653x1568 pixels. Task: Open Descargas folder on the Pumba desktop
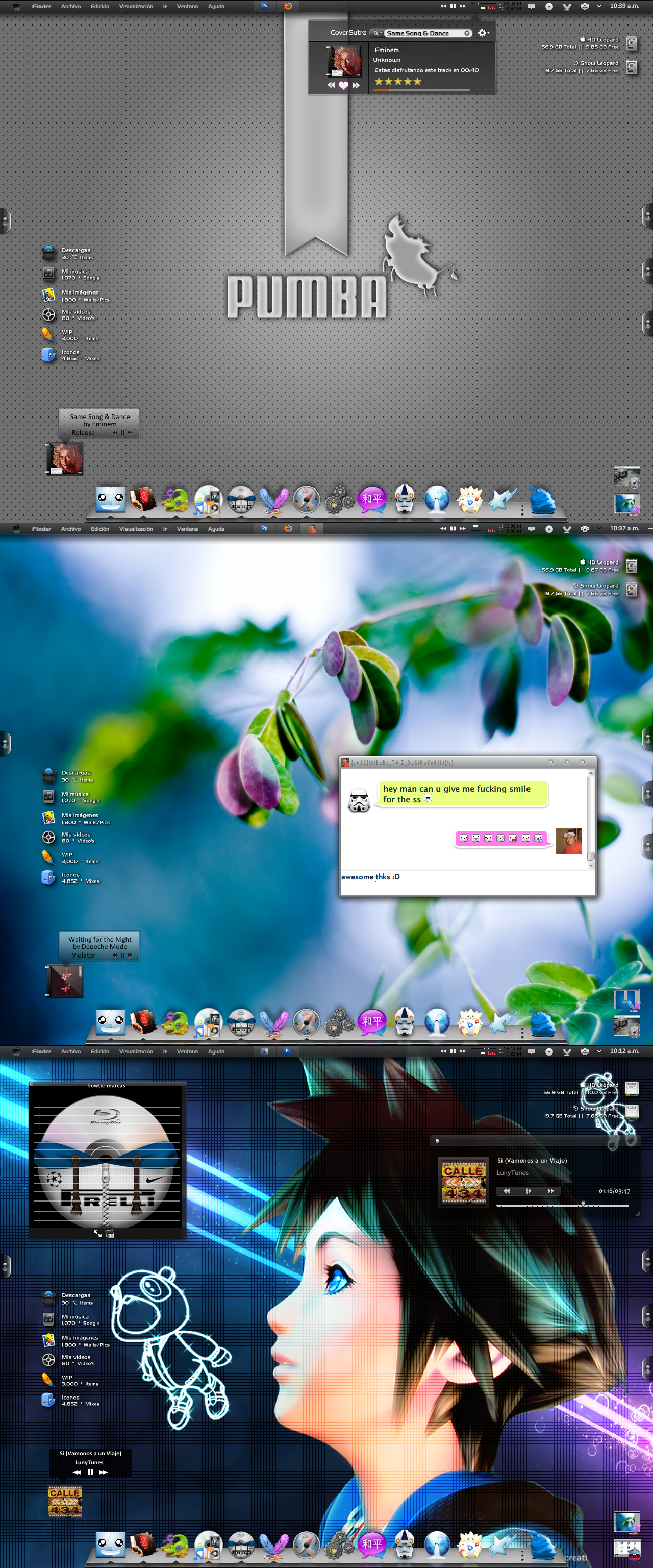48,253
